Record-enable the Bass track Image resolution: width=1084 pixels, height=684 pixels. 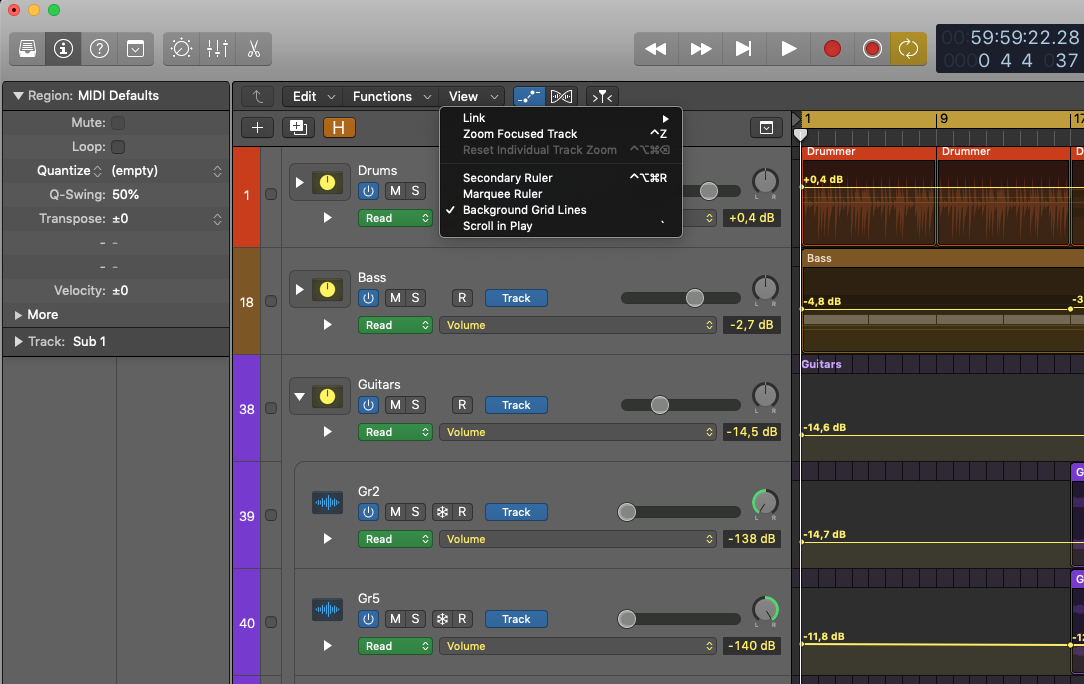(x=462, y=298)
